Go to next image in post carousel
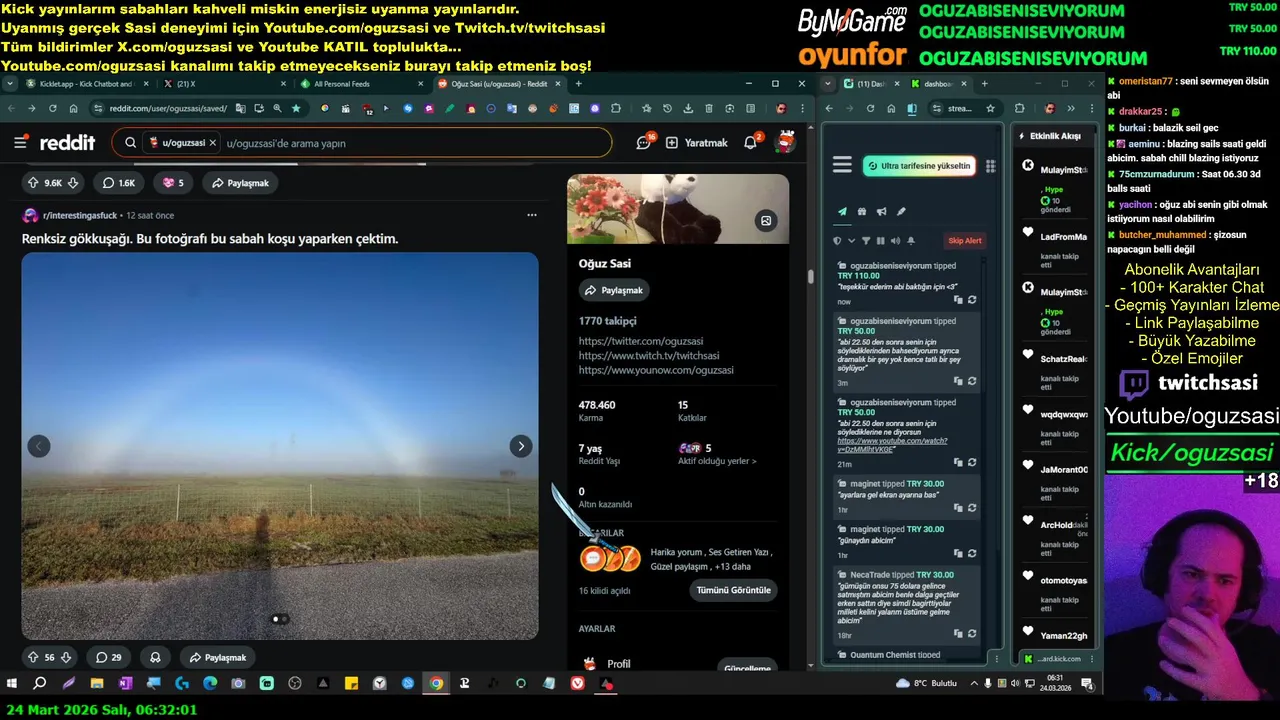This screenshot has width=1280, height=720. [521, 446]
